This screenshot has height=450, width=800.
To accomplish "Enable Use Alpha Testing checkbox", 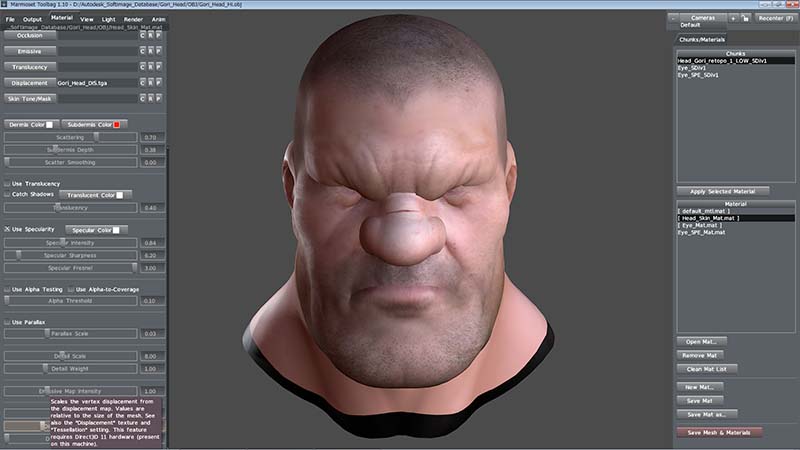I will (x=7, y=289).
